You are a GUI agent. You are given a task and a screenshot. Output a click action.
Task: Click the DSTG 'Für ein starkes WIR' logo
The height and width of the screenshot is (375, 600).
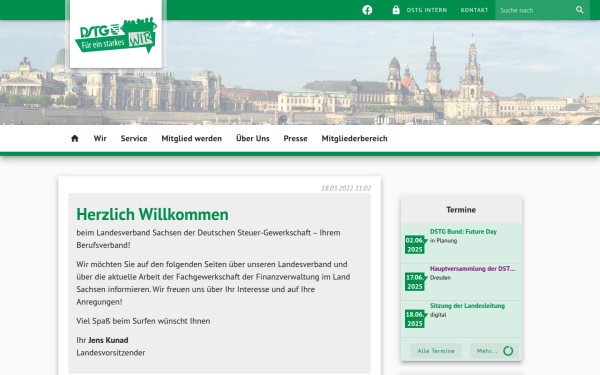pos(116,34)
